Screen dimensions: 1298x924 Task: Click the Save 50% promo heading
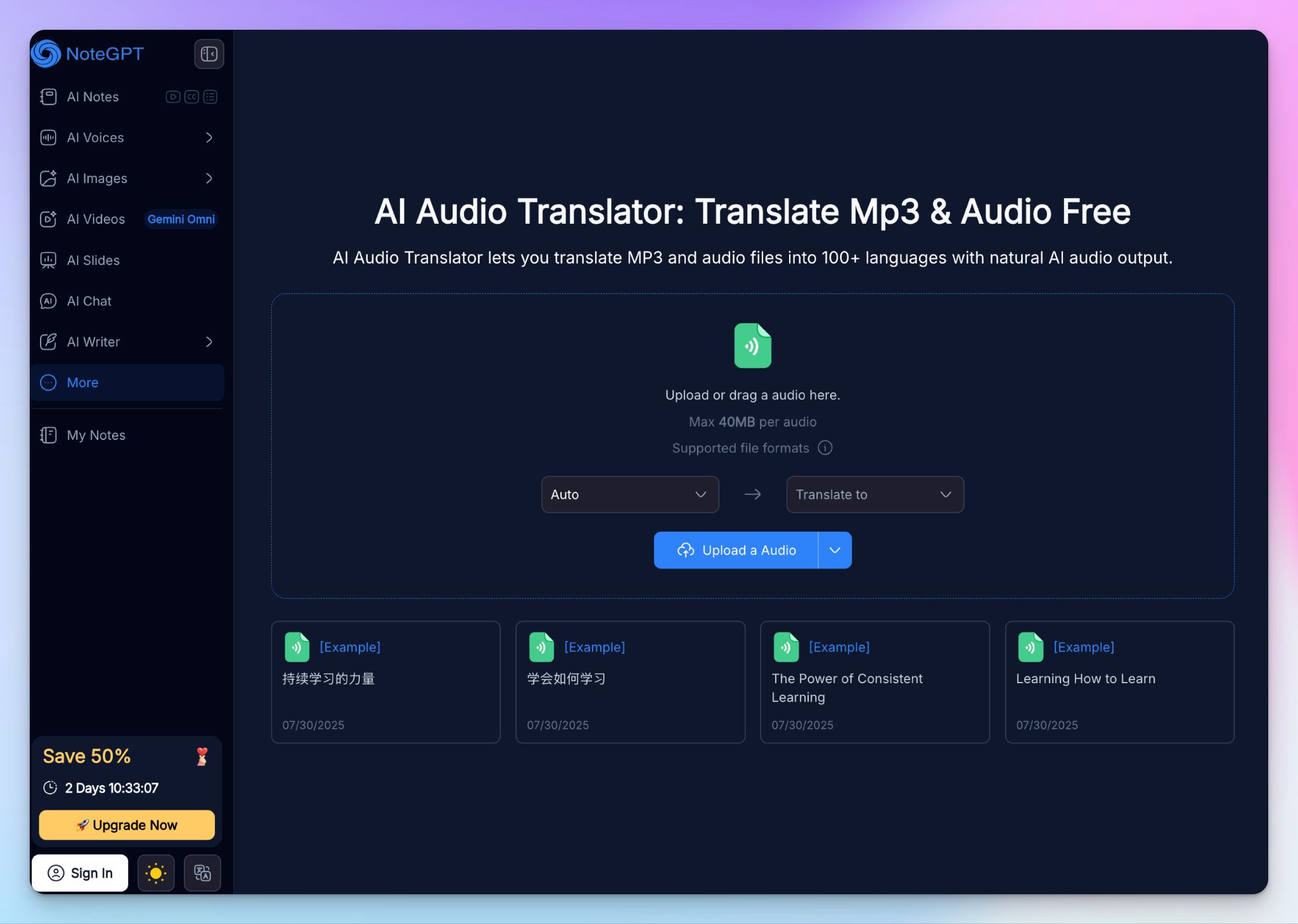click(87, 756)
